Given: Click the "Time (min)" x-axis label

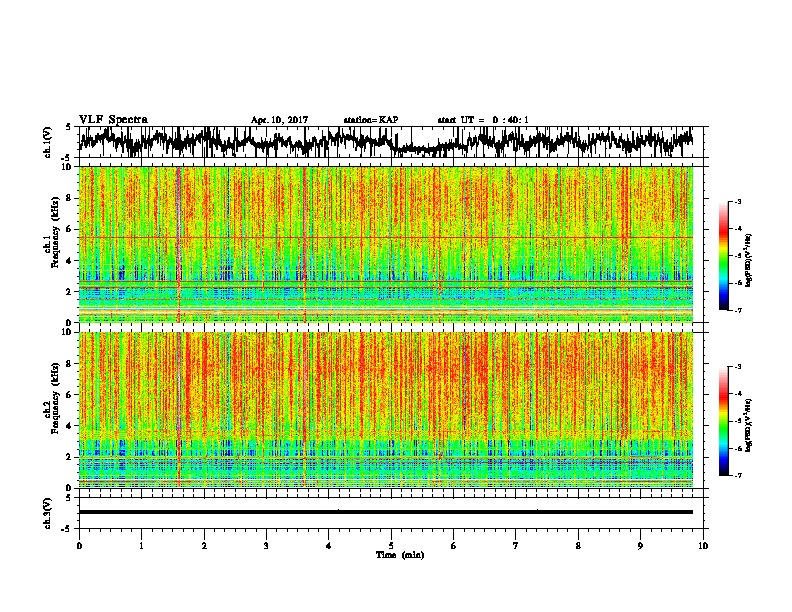Looking at the screenshot, I should point(400,555).
